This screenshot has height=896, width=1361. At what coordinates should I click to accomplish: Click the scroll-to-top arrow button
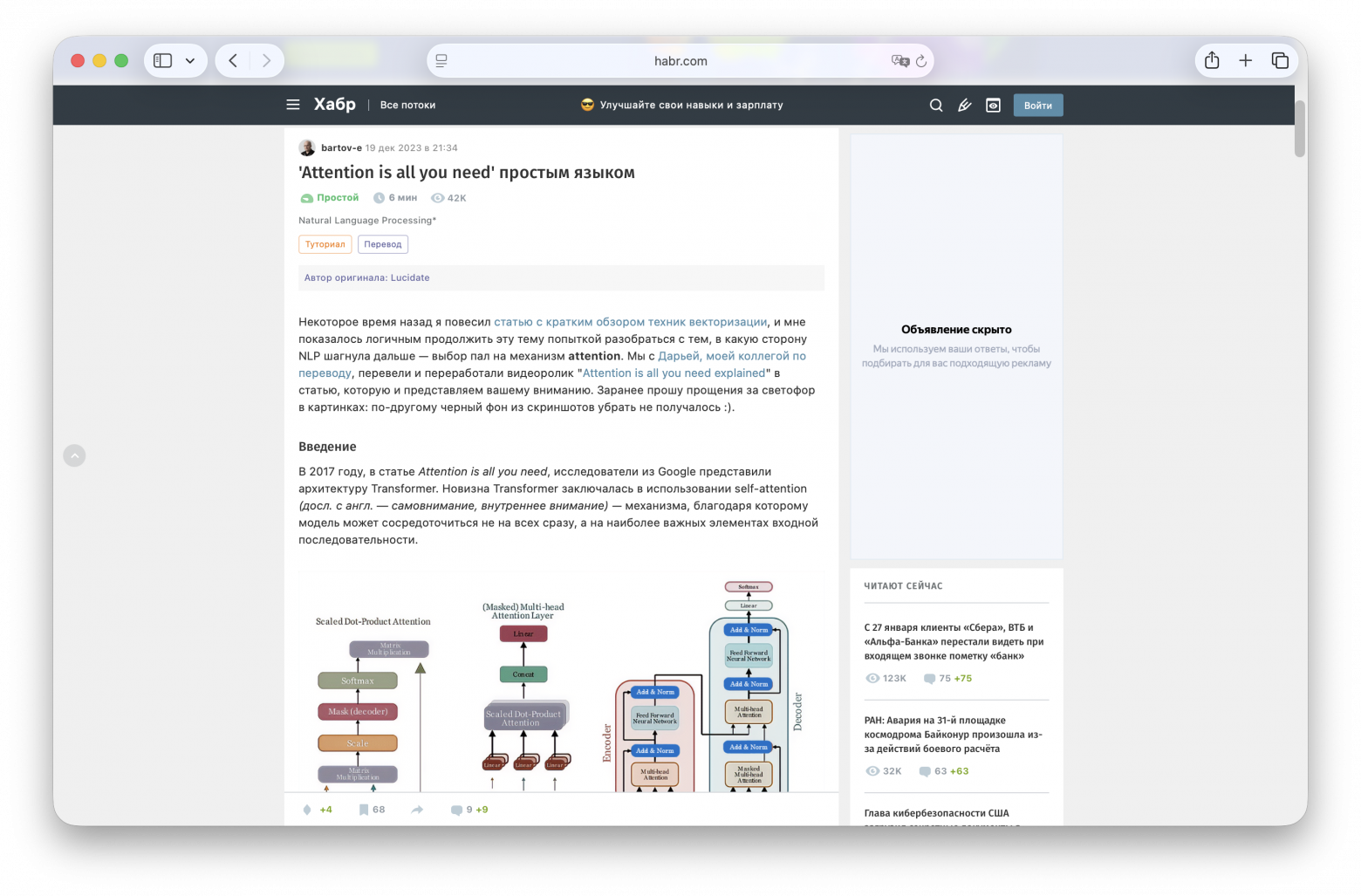[74, 455]
